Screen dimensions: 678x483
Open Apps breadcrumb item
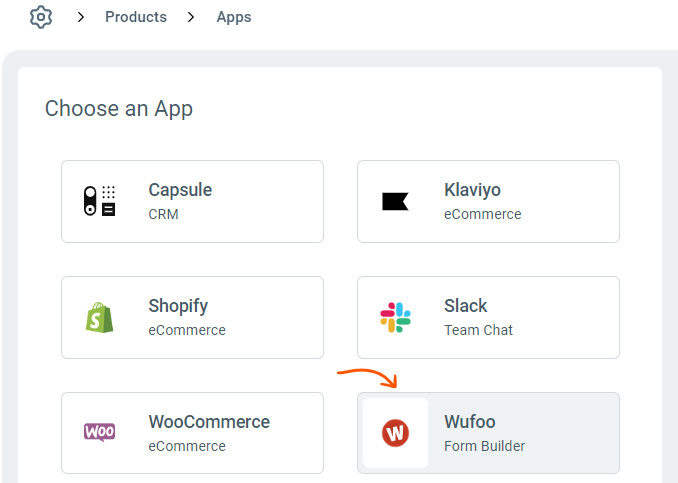[234, 17]
